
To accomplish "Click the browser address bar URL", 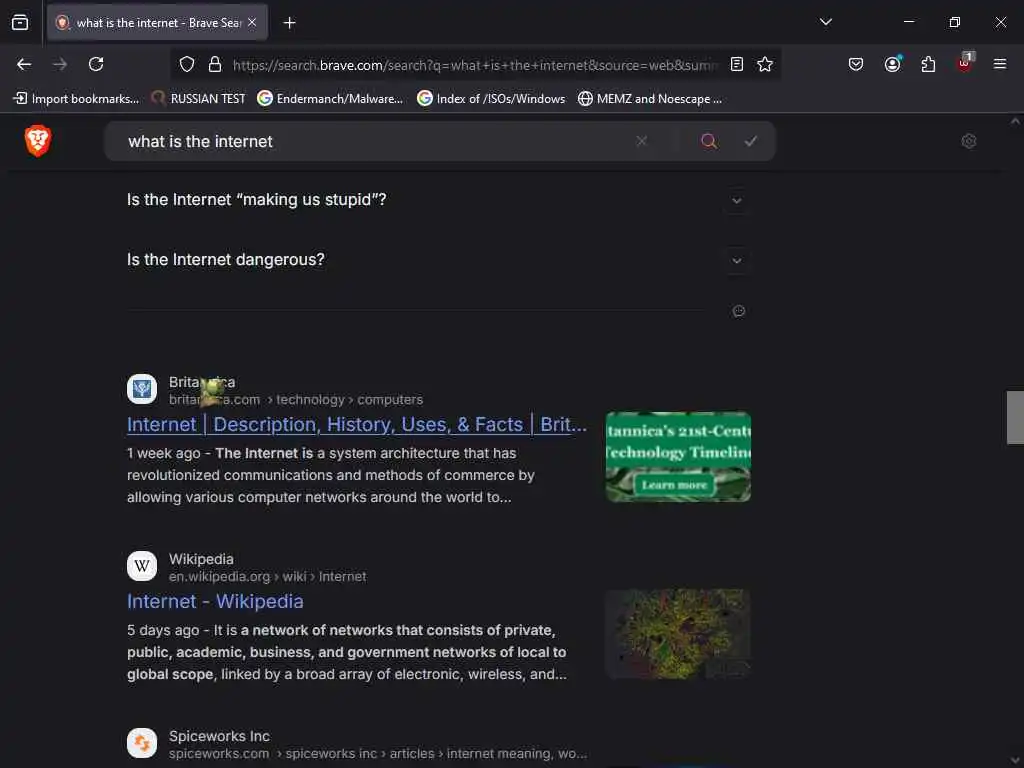I will click(x=475, y=65).
